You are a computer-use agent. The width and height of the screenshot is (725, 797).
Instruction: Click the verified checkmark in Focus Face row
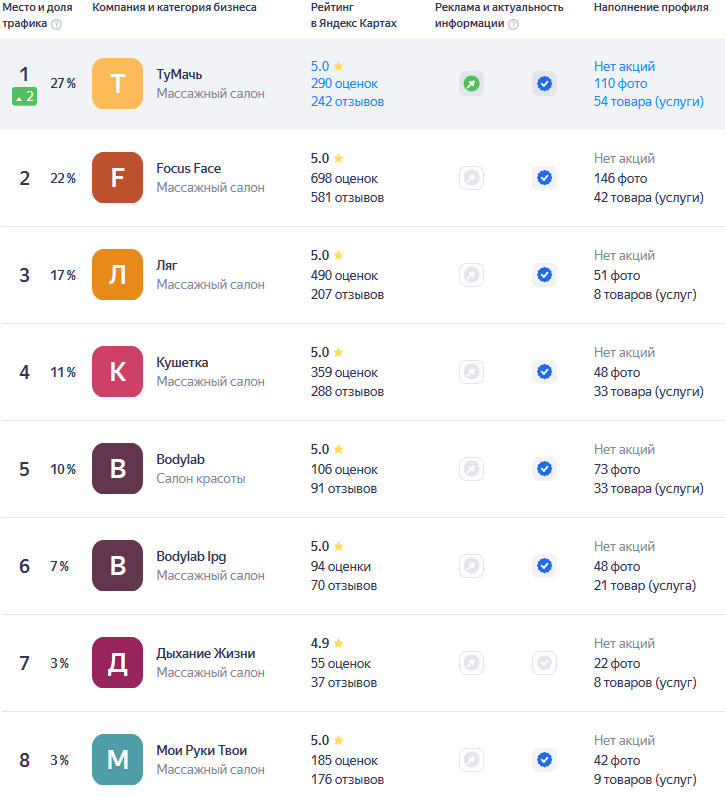click(545, 178)
